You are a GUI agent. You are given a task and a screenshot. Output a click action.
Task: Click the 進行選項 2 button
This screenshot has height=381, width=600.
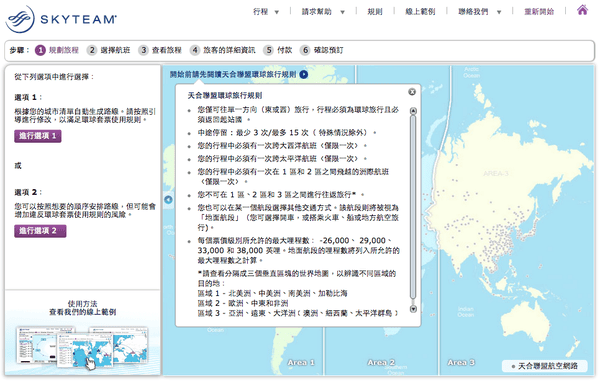point(40,231)
